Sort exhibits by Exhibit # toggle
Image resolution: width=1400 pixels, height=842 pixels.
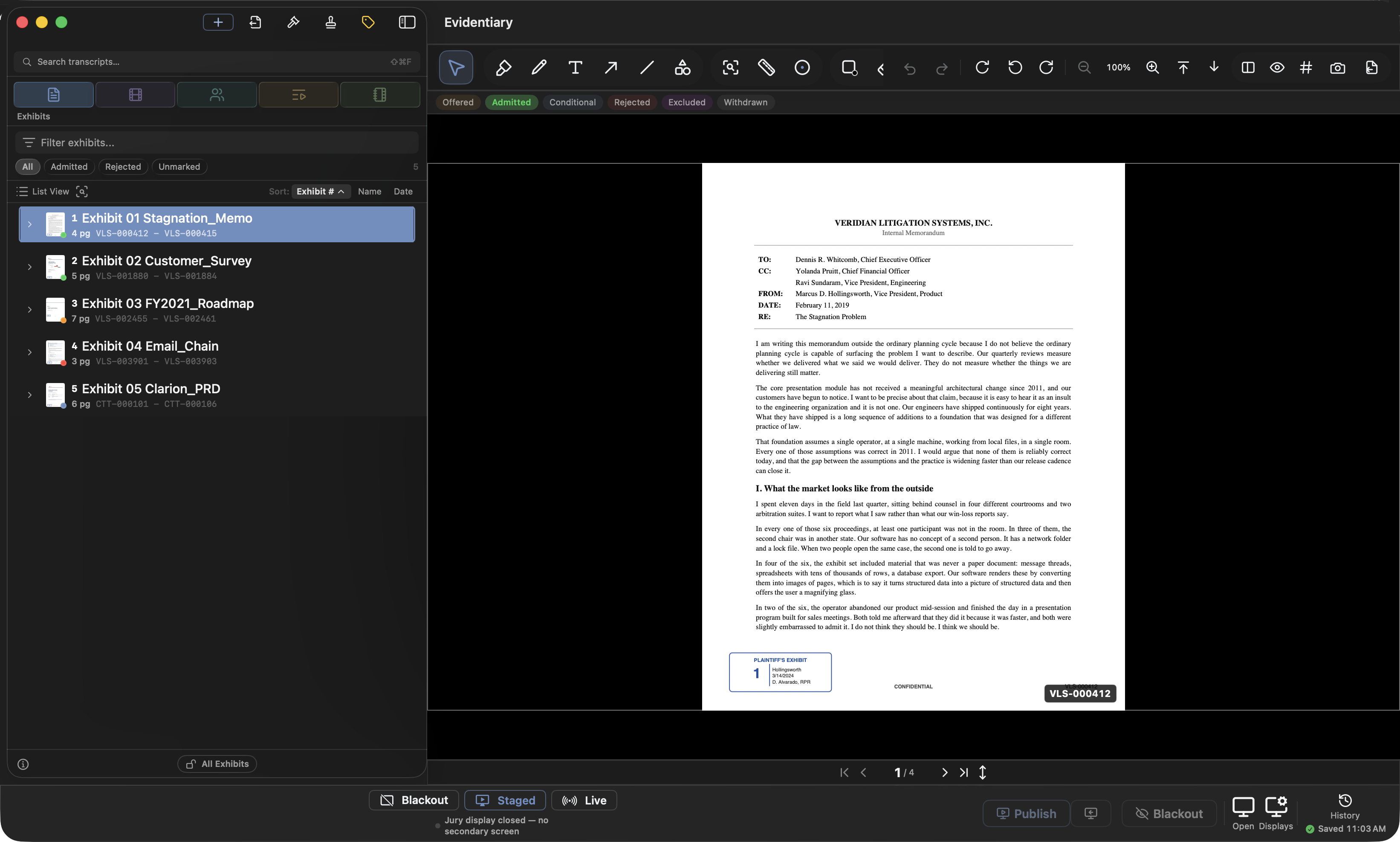click(x=321, y=192)
